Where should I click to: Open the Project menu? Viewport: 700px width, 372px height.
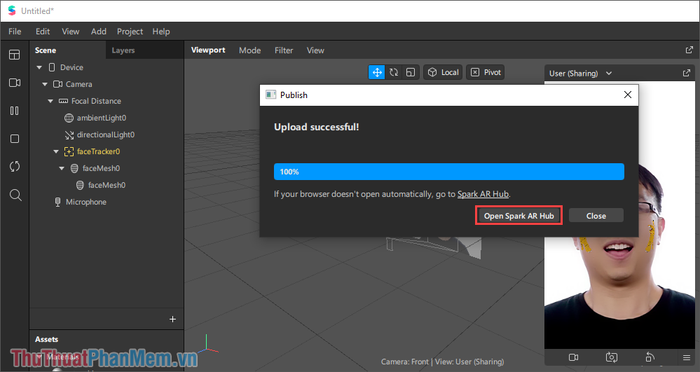[x=130, y=31]
